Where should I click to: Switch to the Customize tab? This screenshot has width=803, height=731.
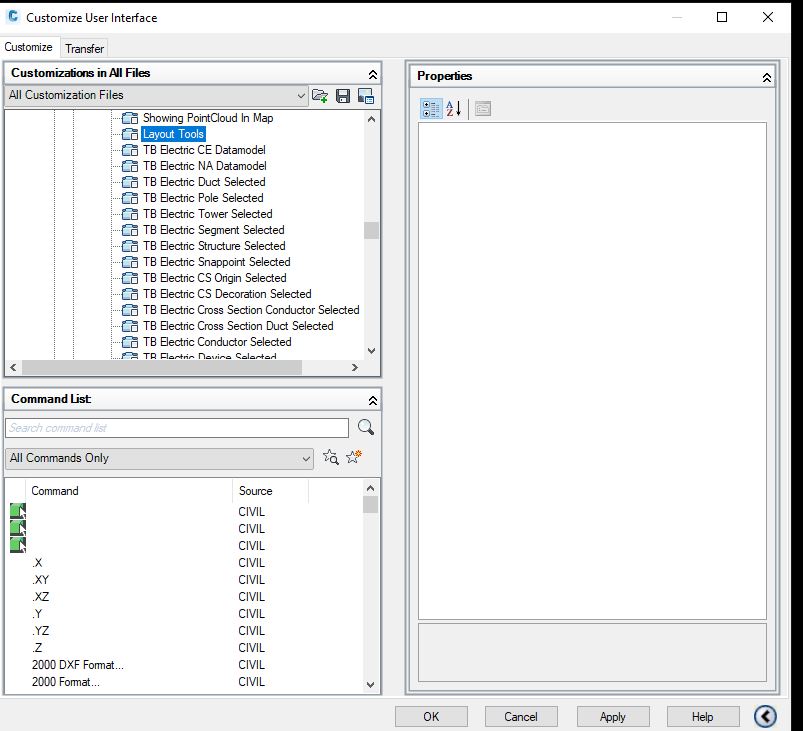pyautogui.click(x=29, y=47)
